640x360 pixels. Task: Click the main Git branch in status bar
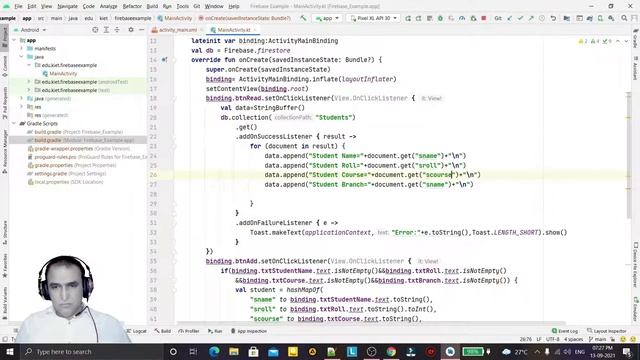(598, 339)
